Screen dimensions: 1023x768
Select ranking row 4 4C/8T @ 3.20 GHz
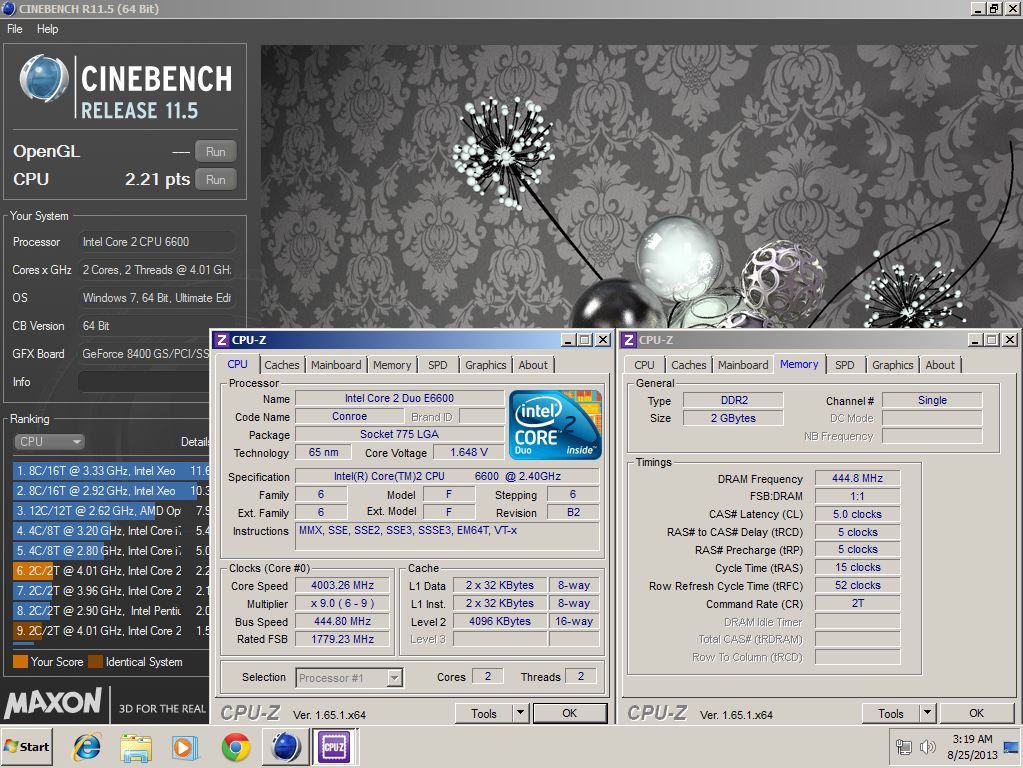pos(112,530)
